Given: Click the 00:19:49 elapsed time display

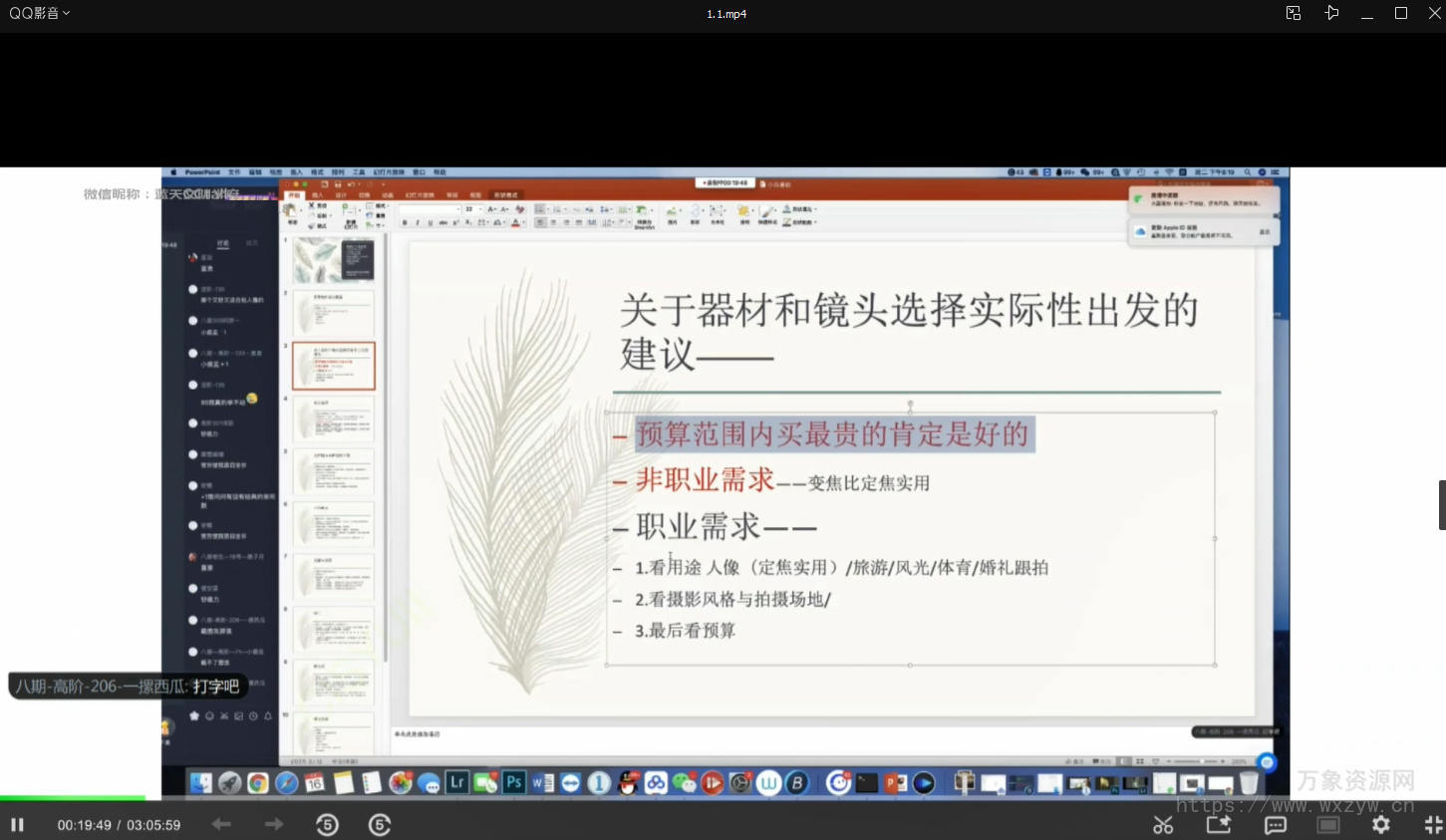Looking at the screenshot, I should [84, 825].
